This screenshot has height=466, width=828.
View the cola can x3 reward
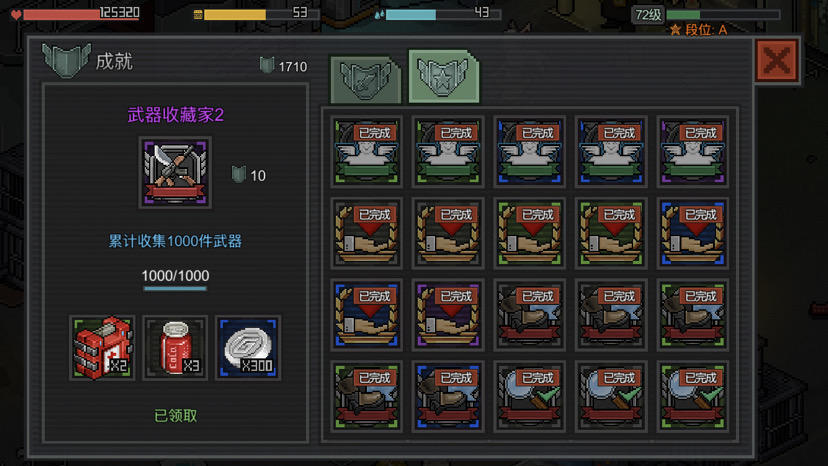coord(175,348)
